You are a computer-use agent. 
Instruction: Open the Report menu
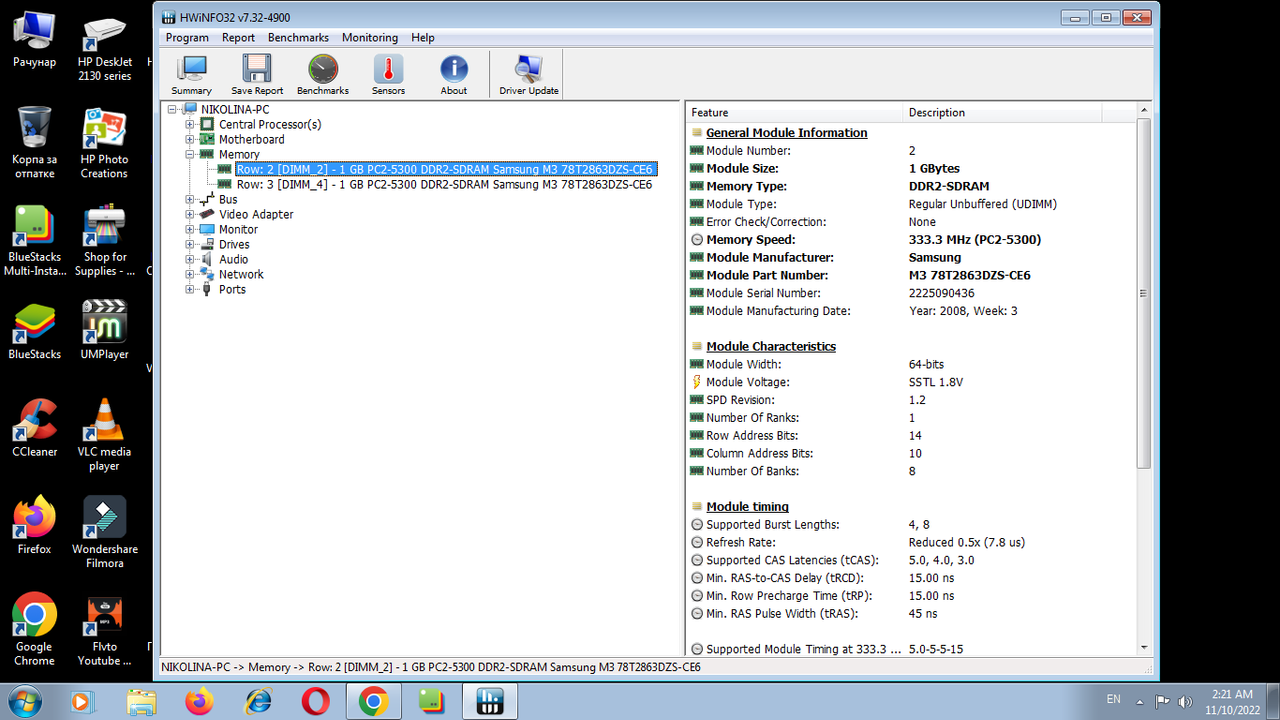pyautogui.click(x=238, y=37)
